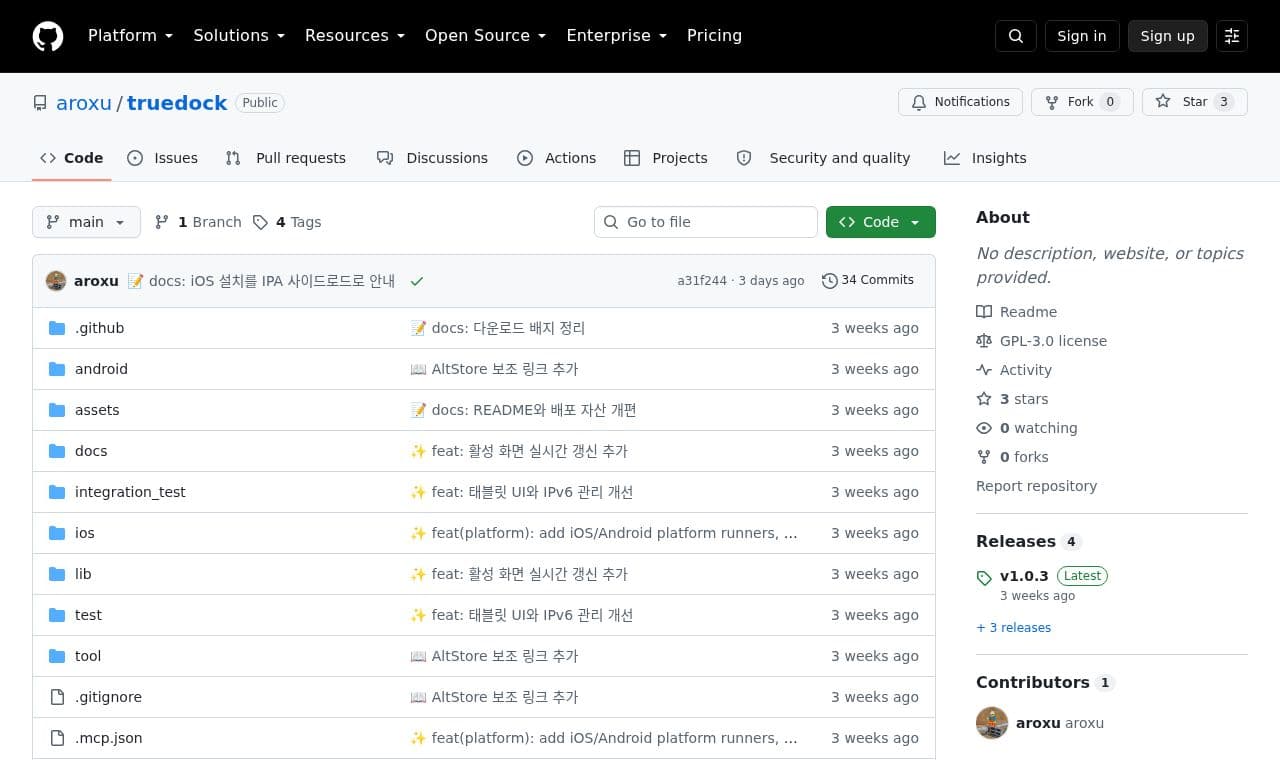Screen dimensions: 1280x760
Task: Switch to the Issues tab
Action: 163,158
